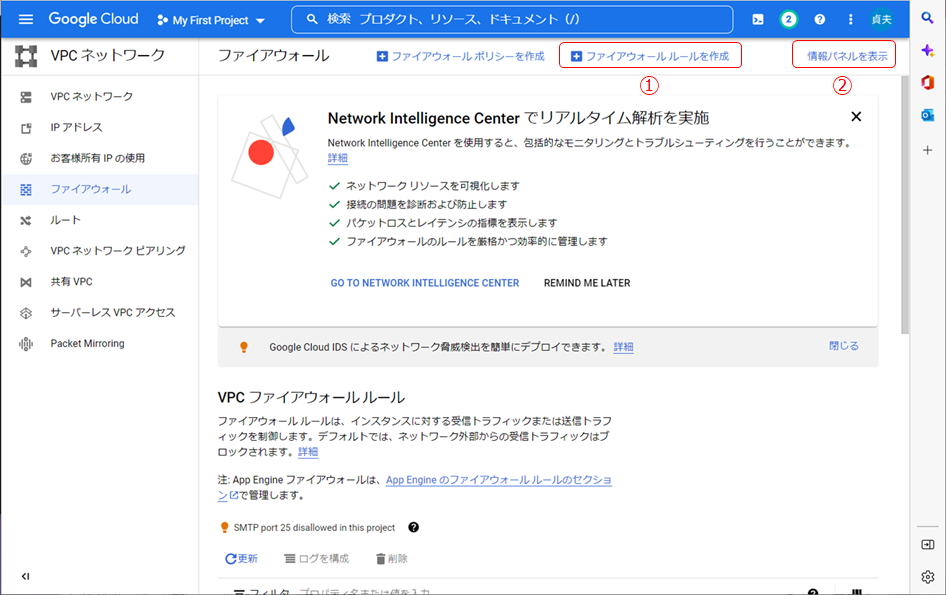Viewport: 946px width, 595px height.
Task: Open 共有 VPC from sidebar
Action: click(71, 282)
